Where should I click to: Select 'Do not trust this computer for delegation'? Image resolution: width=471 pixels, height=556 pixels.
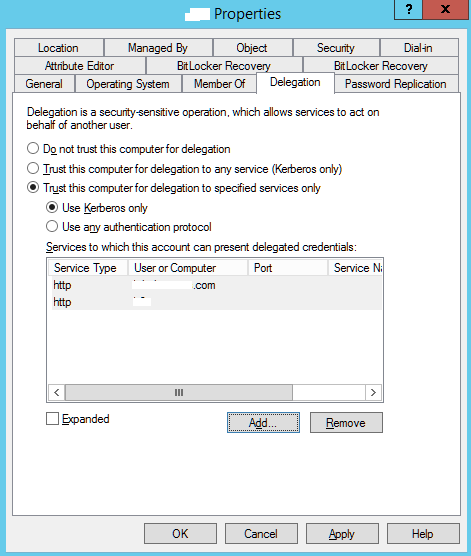click(33, 148)
